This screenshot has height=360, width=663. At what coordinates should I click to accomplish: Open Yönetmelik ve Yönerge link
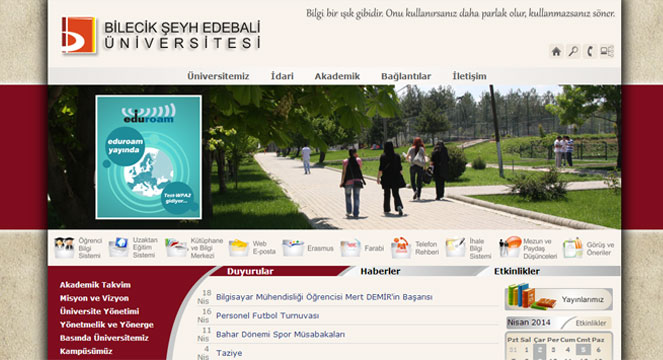click(107, 325)
